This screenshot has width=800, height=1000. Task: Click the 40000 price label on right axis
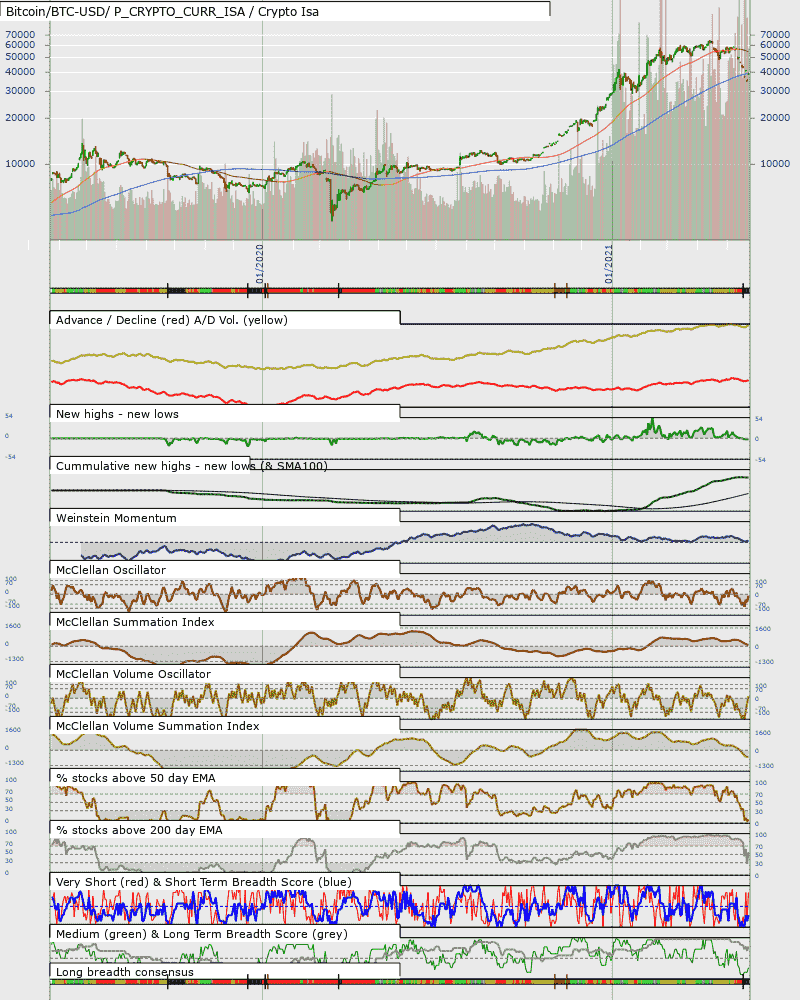[775, 72]
